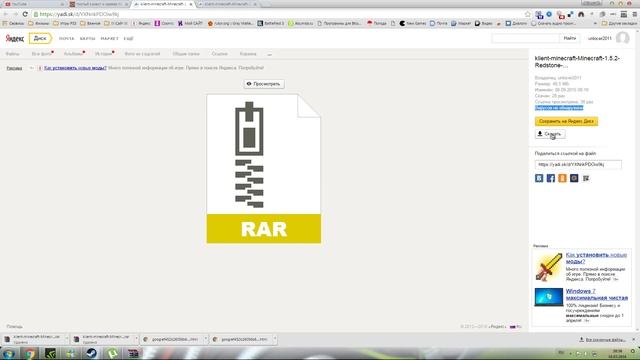Click the Реклама label link at top left
This screenshot has height=360, width=640.
coord(14,68)
